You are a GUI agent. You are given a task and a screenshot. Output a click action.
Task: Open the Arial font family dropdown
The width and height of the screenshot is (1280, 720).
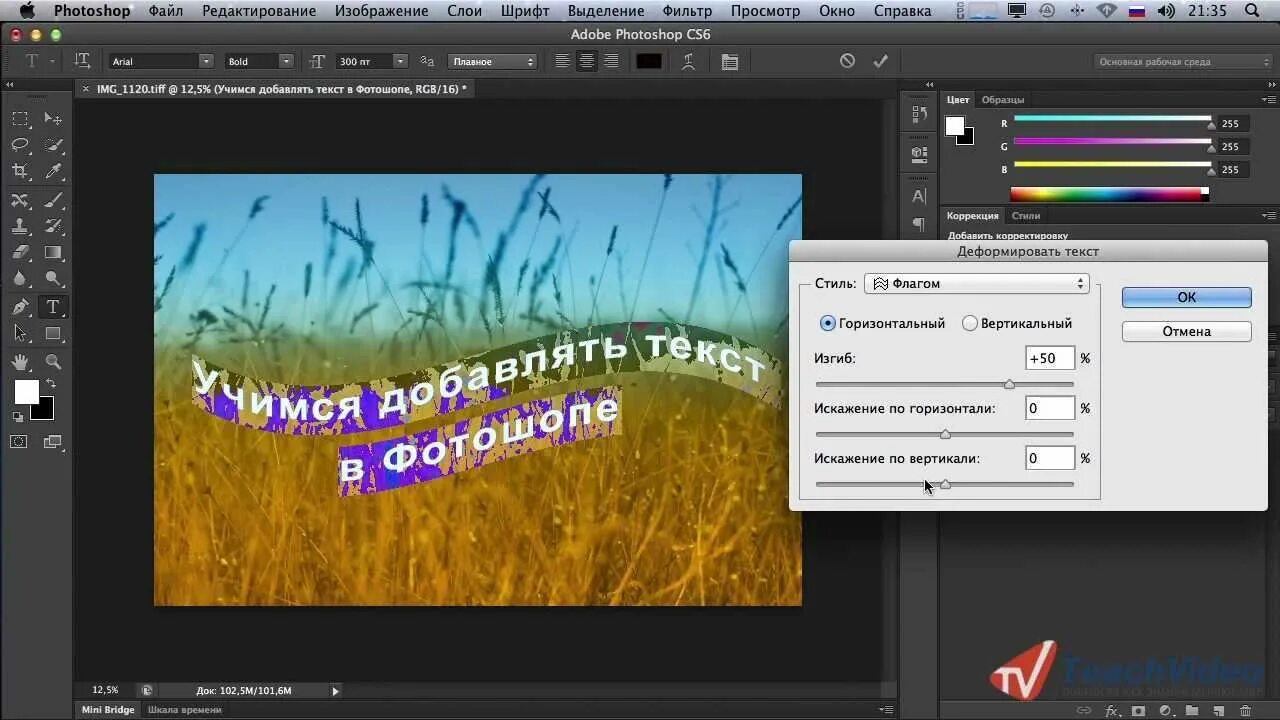[161, 61]
